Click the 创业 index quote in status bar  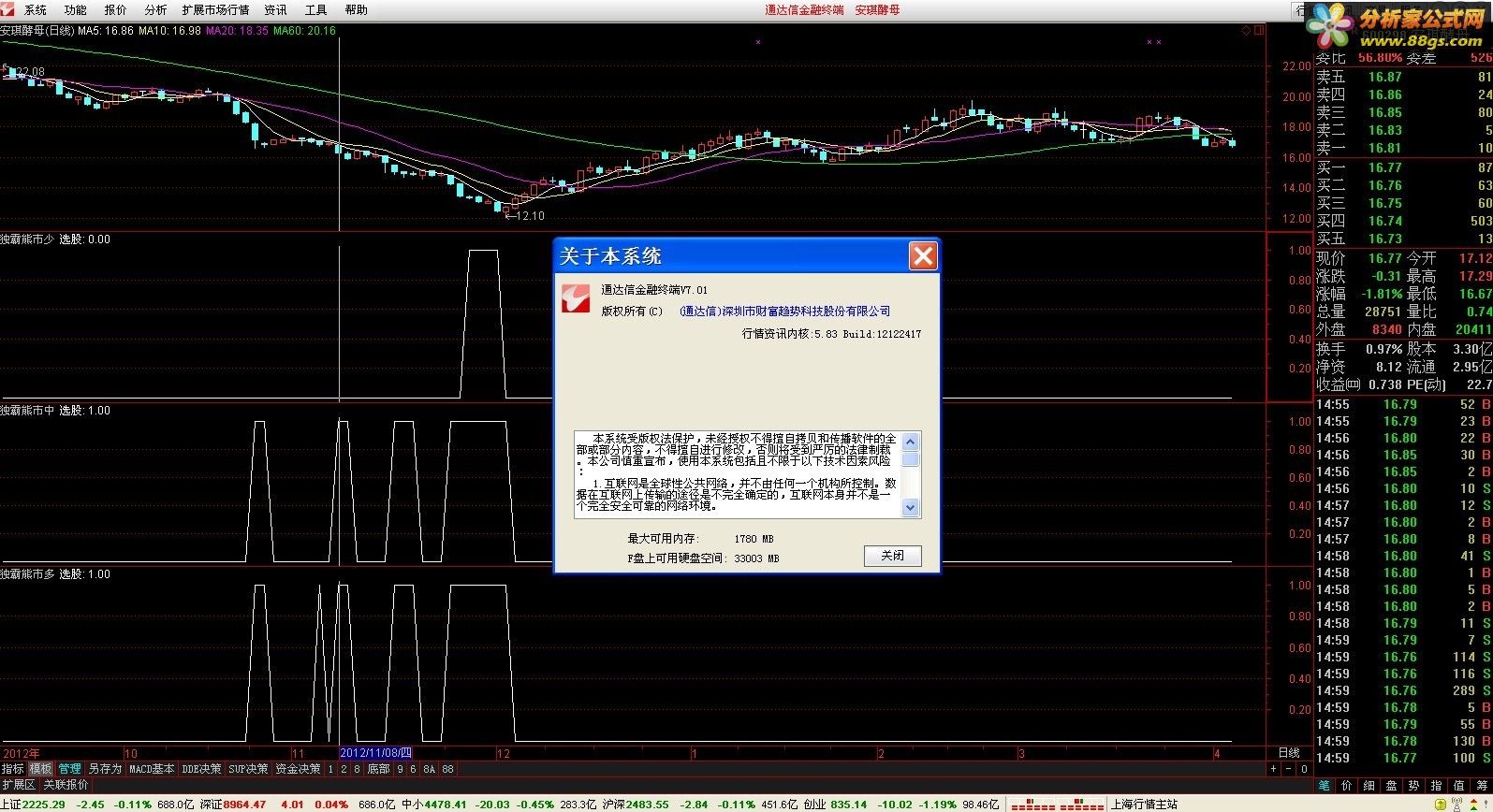(x=900, y=805)
